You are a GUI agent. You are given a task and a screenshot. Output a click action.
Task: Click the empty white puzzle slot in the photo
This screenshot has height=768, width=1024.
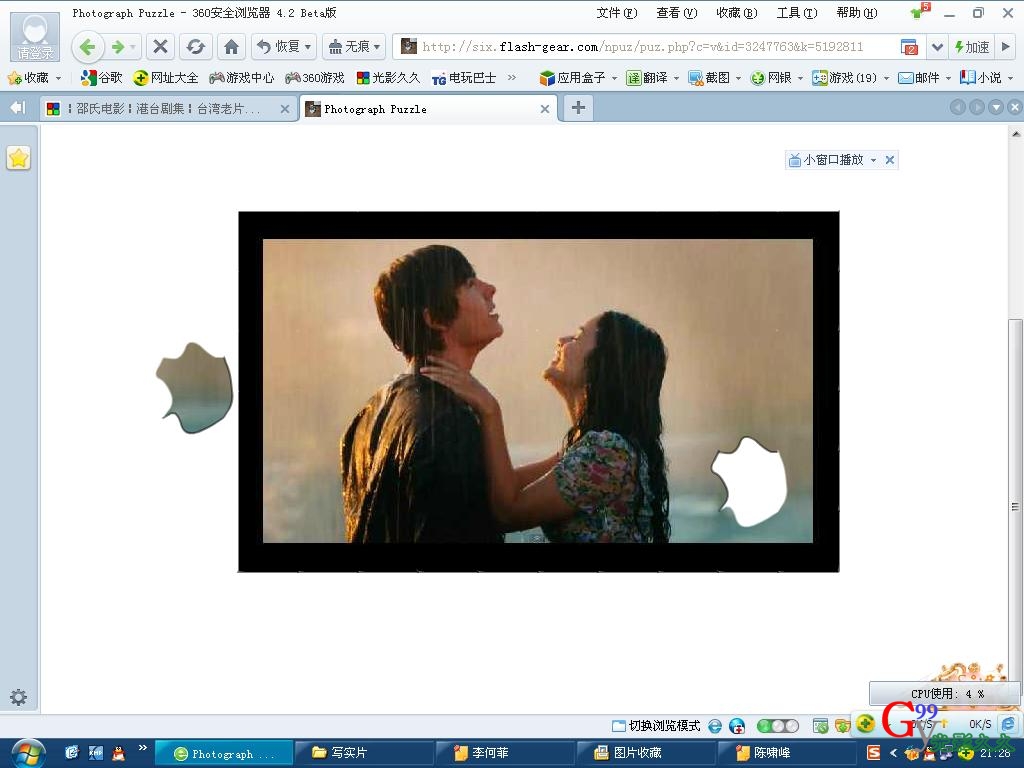(x=749, y=483)
